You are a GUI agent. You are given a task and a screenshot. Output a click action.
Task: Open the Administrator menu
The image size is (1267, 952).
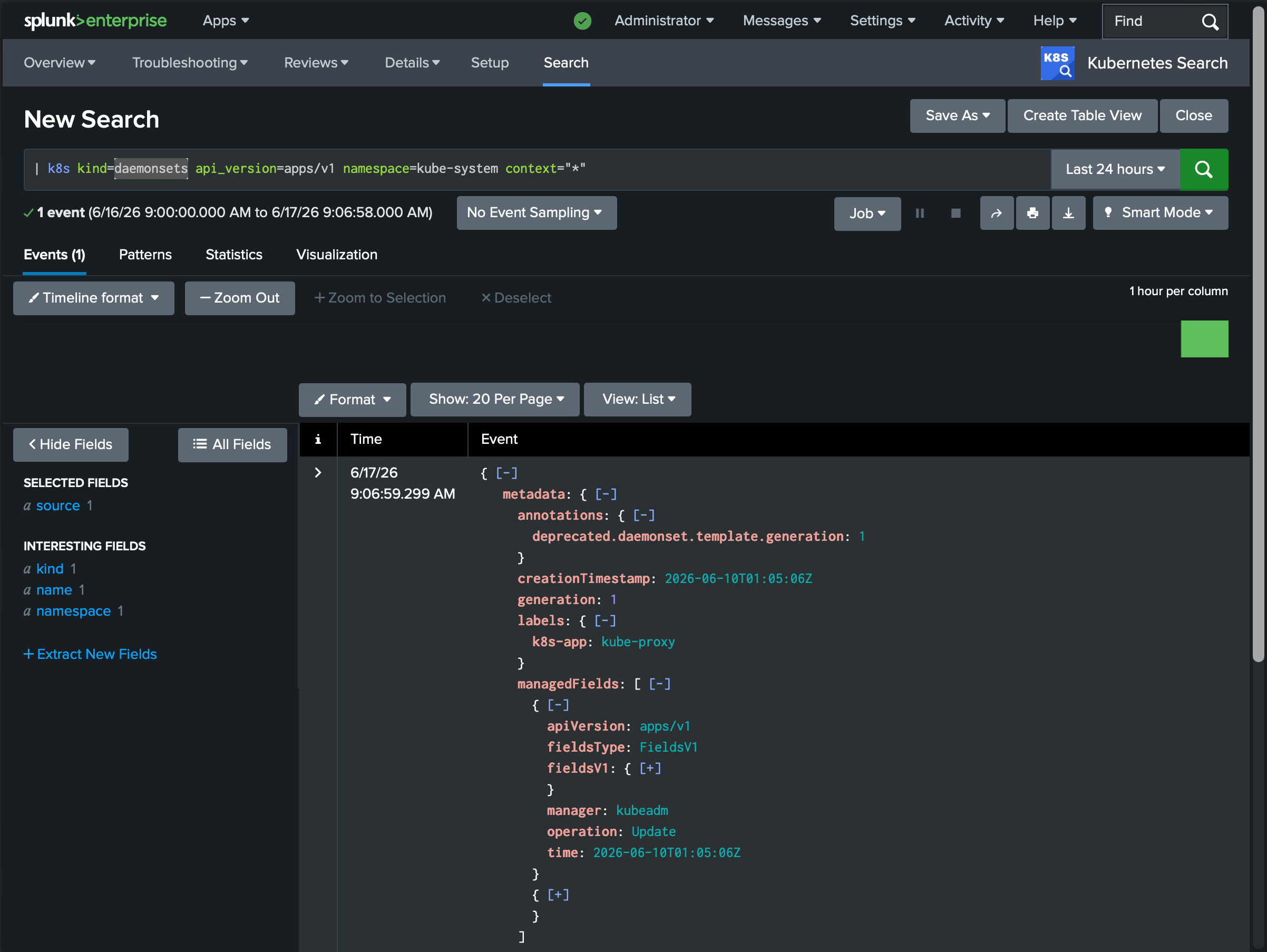(x=664, y=21)
